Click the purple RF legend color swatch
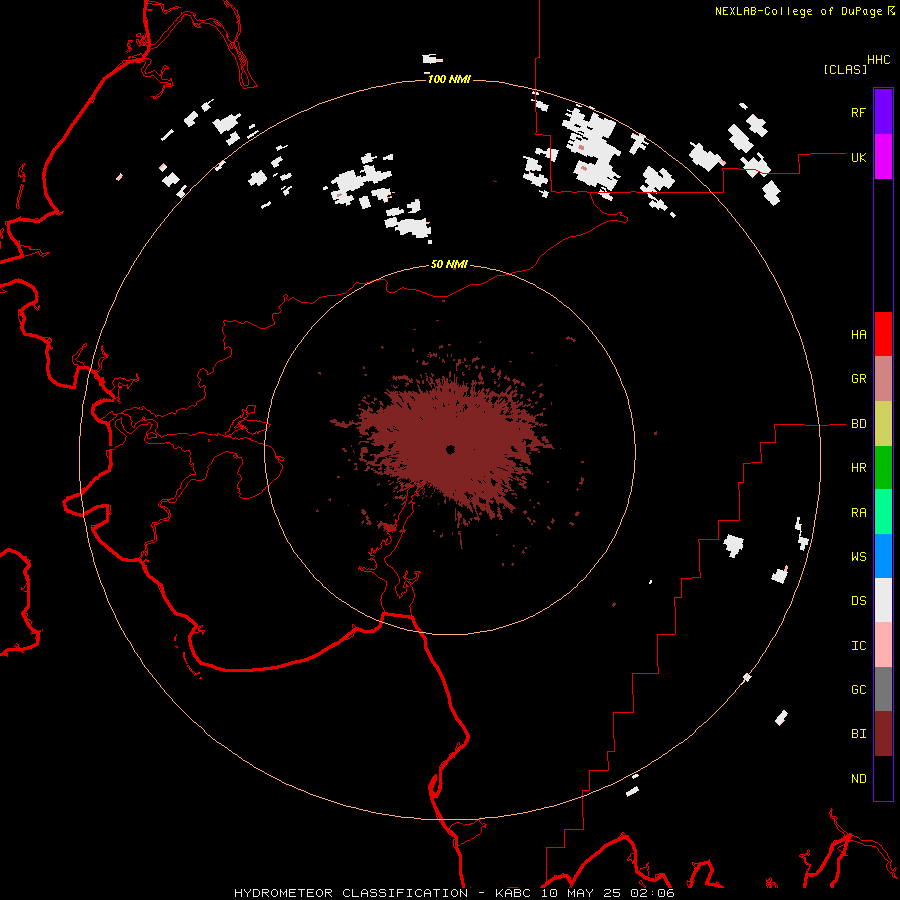The image size is (900, 900). tap(883, 111)
